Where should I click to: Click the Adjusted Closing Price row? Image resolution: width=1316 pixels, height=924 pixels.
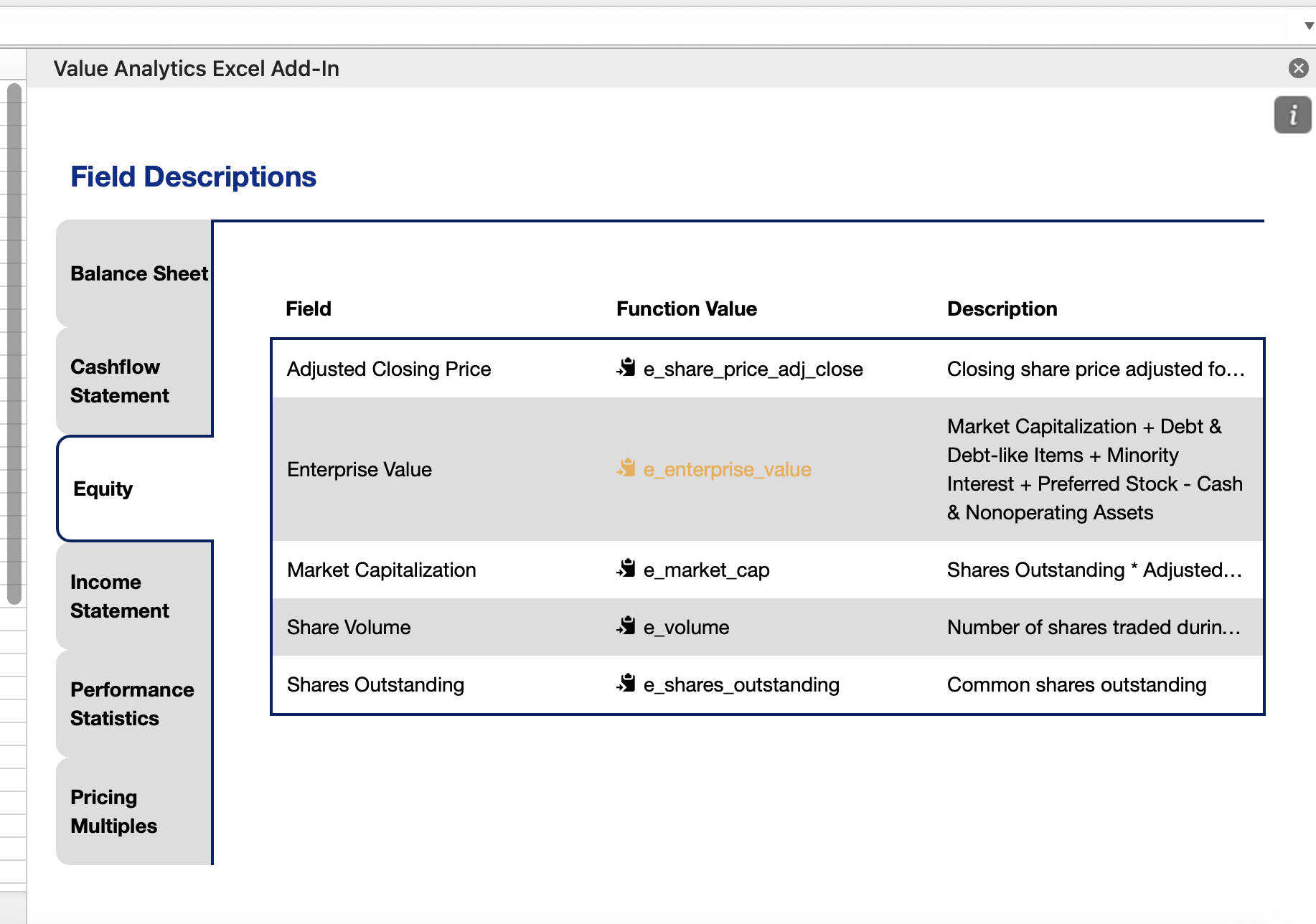tap(388, 369)
